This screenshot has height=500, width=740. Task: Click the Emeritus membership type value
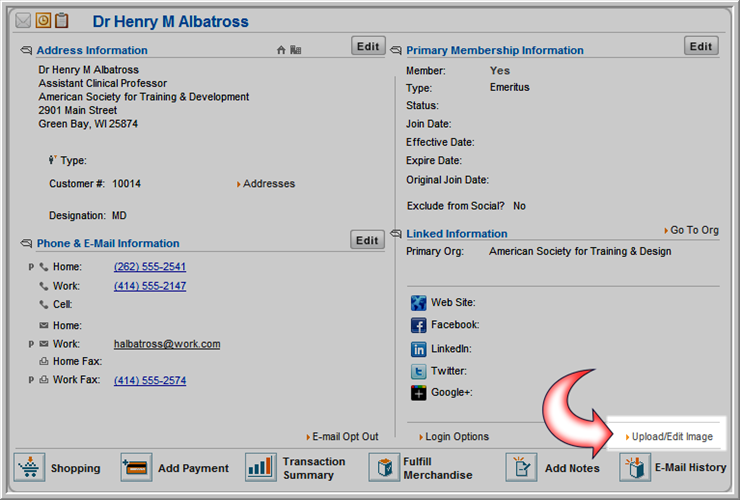[510, 87]
